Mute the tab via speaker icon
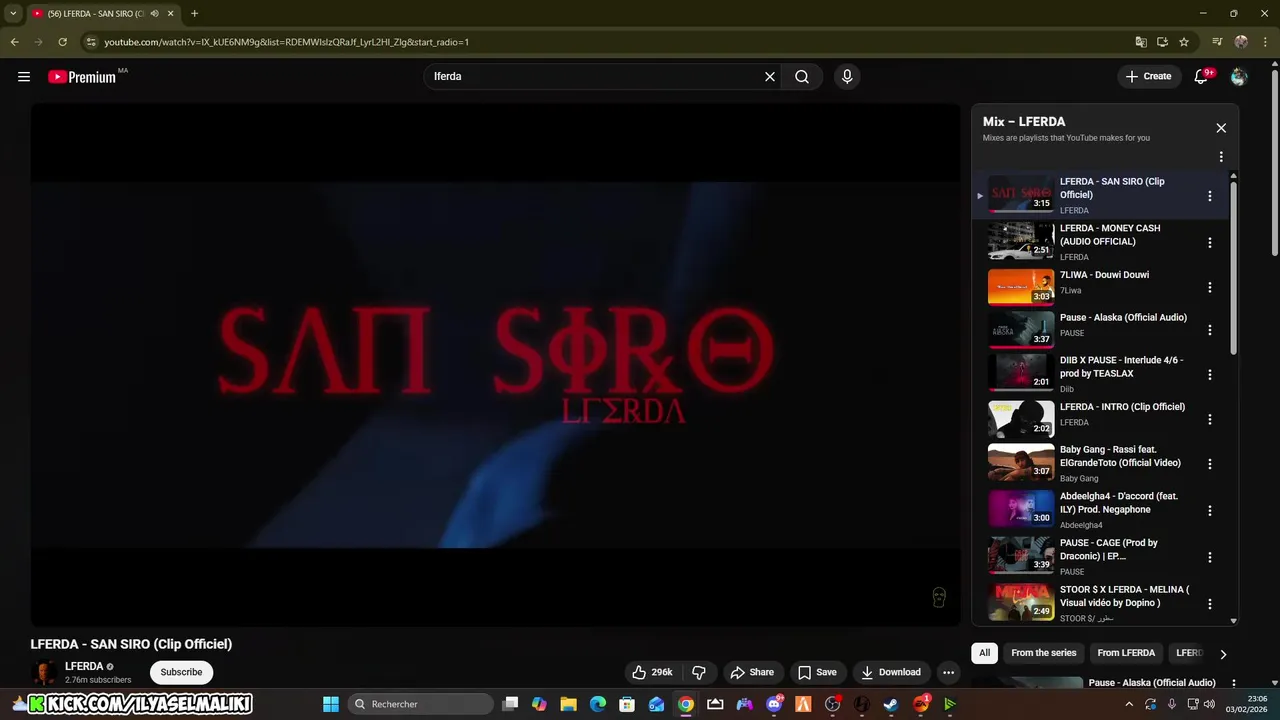Image resolution: width=1280 pixels, height=720 pixels. 154,14
